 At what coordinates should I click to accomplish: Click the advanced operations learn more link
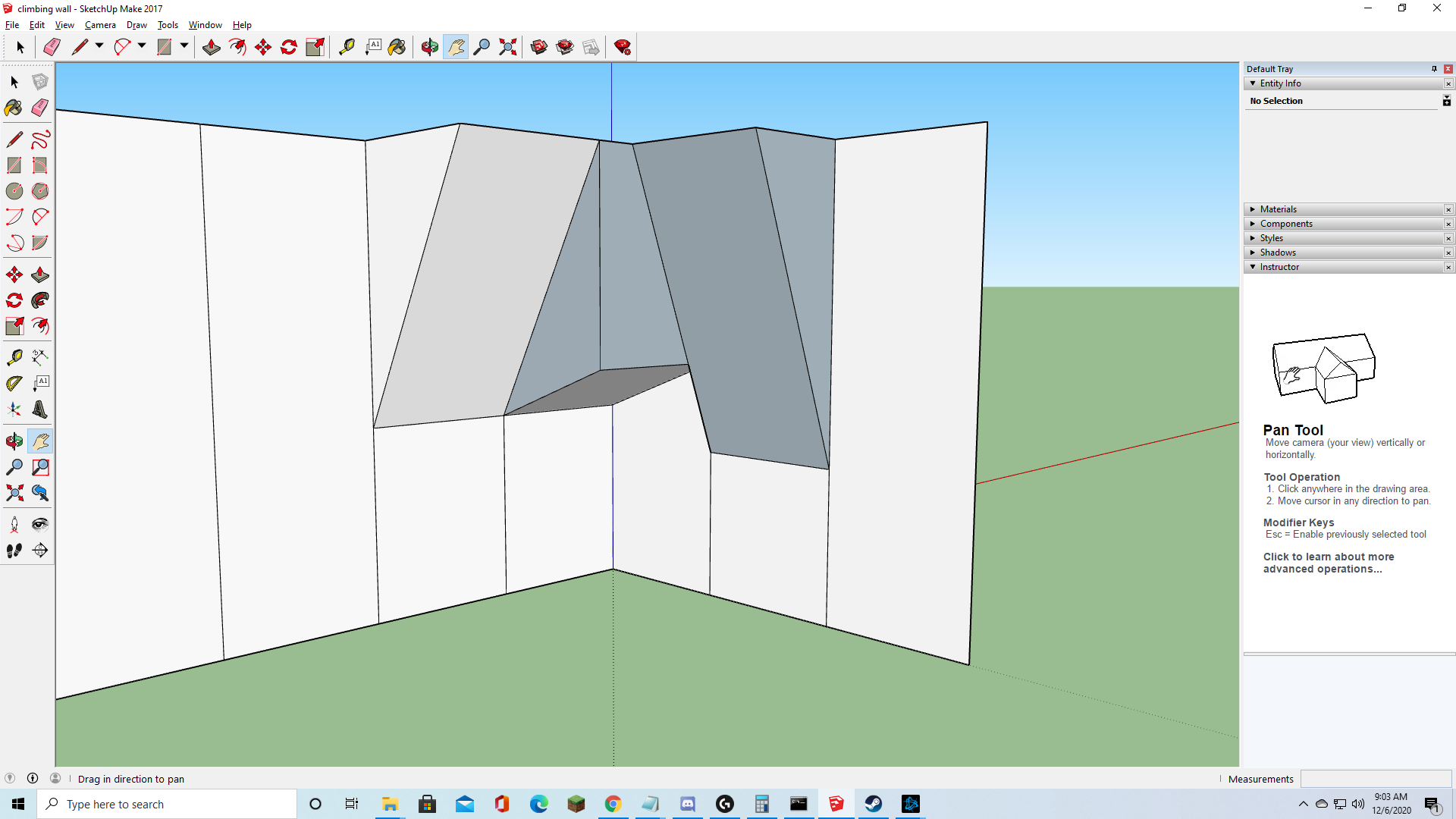(1329, 563)
